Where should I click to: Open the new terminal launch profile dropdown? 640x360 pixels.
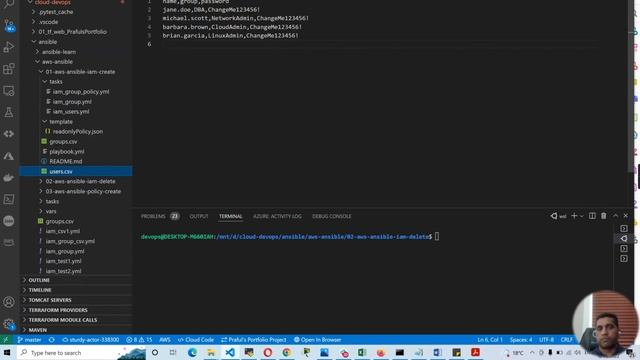pyautogui.click(x=582, y=216)
